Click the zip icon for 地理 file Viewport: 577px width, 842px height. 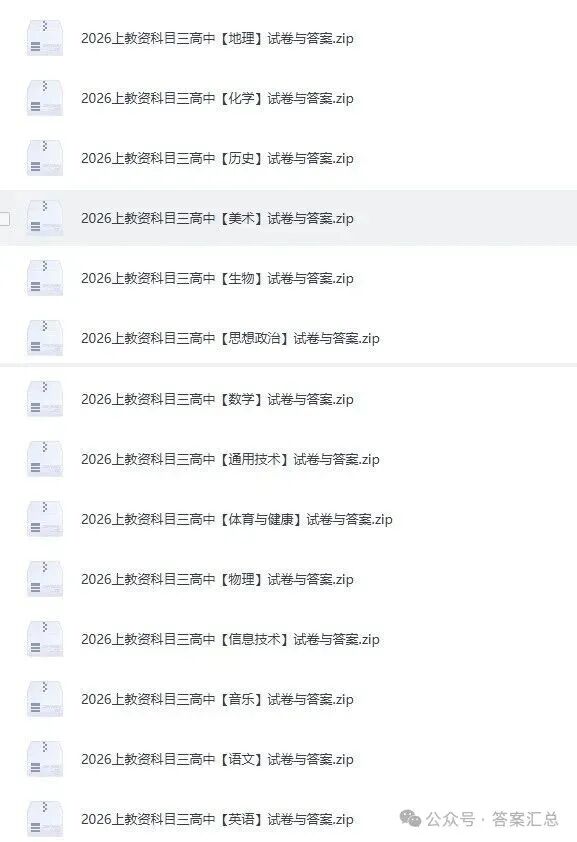click(45, 38)
